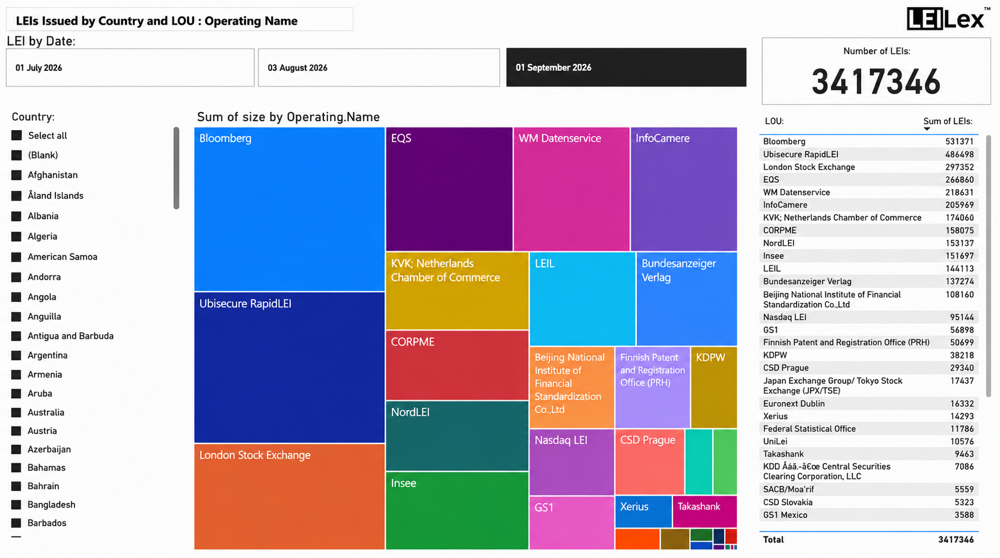1000x558 pixels.
Task: Click the country list scrollbar
Action: (177, 168)
